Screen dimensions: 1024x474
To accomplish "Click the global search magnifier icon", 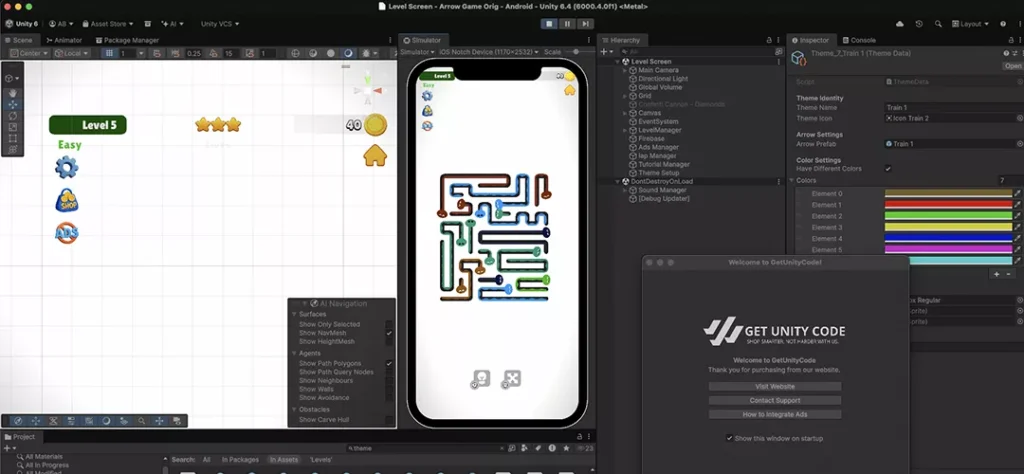I will [x=938, y=24].
